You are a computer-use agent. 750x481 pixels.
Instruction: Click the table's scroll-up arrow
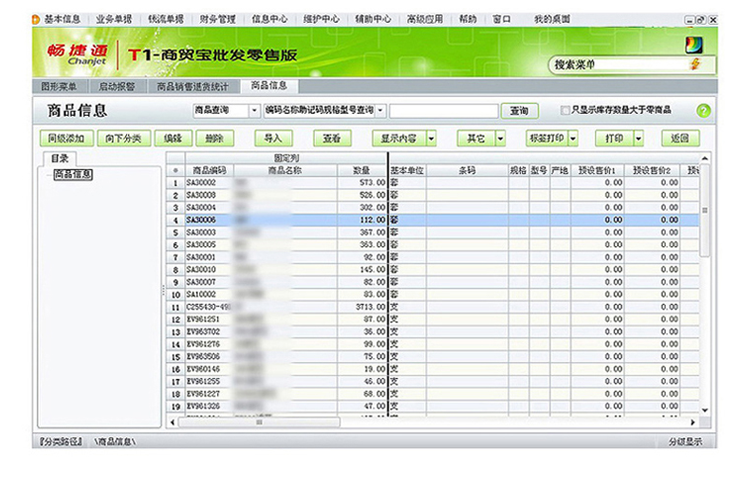pos(705,158)
